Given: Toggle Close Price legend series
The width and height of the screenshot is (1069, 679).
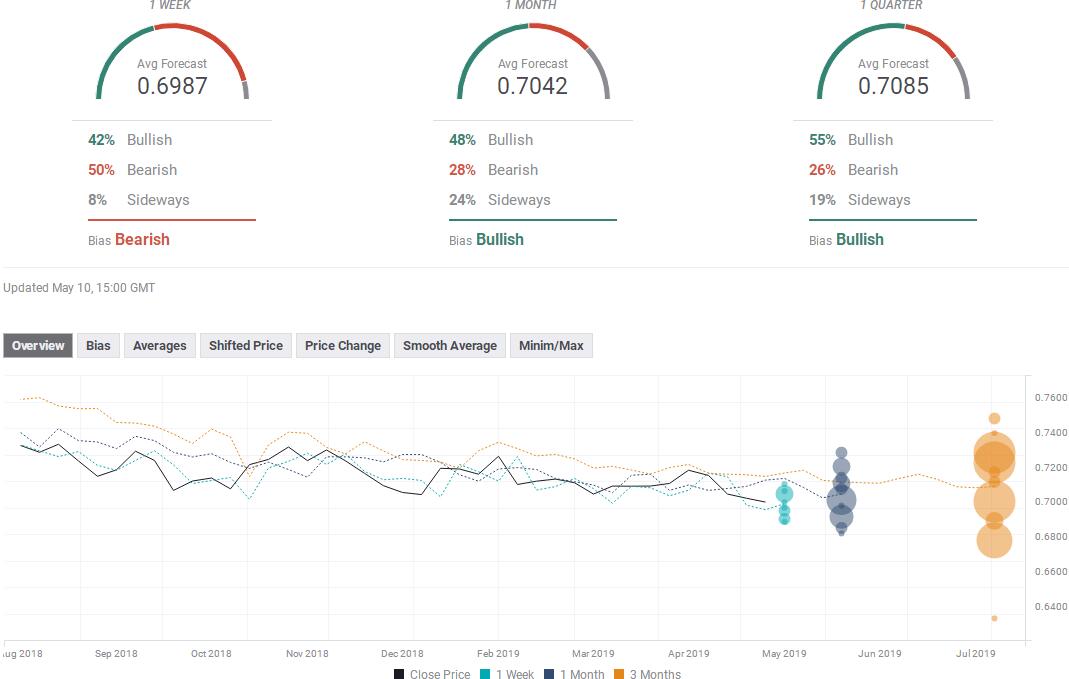Looking at the screenshot, I should click(432, 674).
